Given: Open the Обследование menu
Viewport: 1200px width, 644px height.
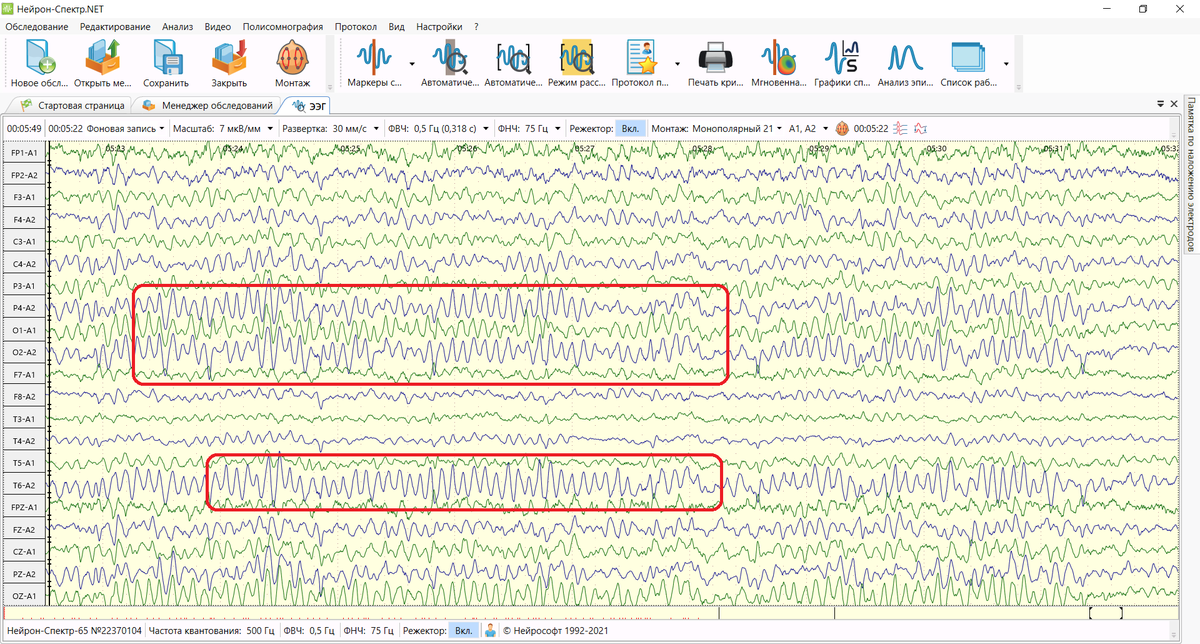Looking at the screenshot, I should click(37, 26).
